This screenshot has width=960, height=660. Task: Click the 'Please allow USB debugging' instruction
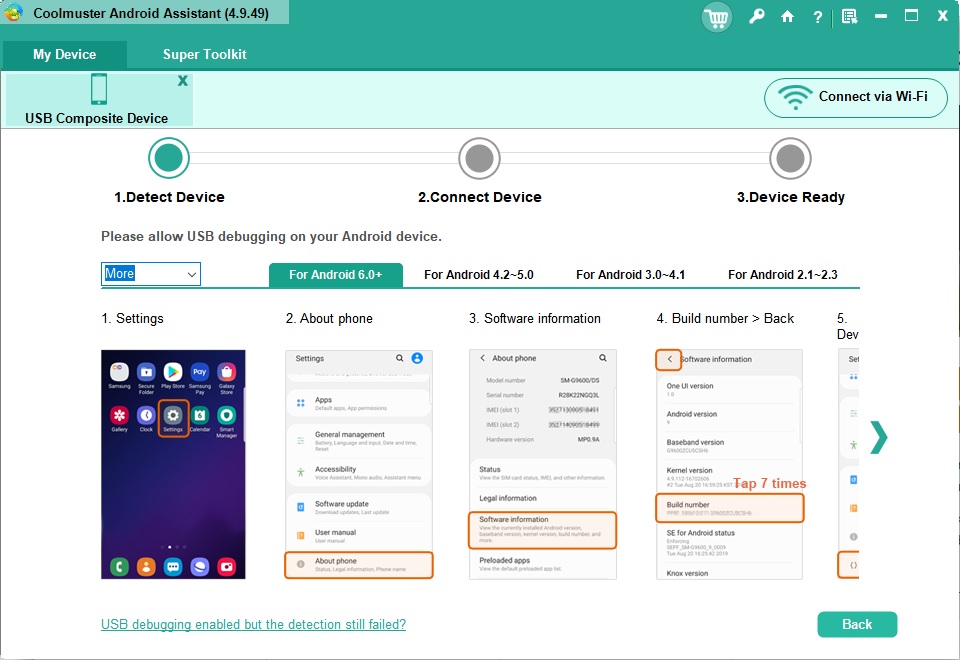(x=271, y=236)
